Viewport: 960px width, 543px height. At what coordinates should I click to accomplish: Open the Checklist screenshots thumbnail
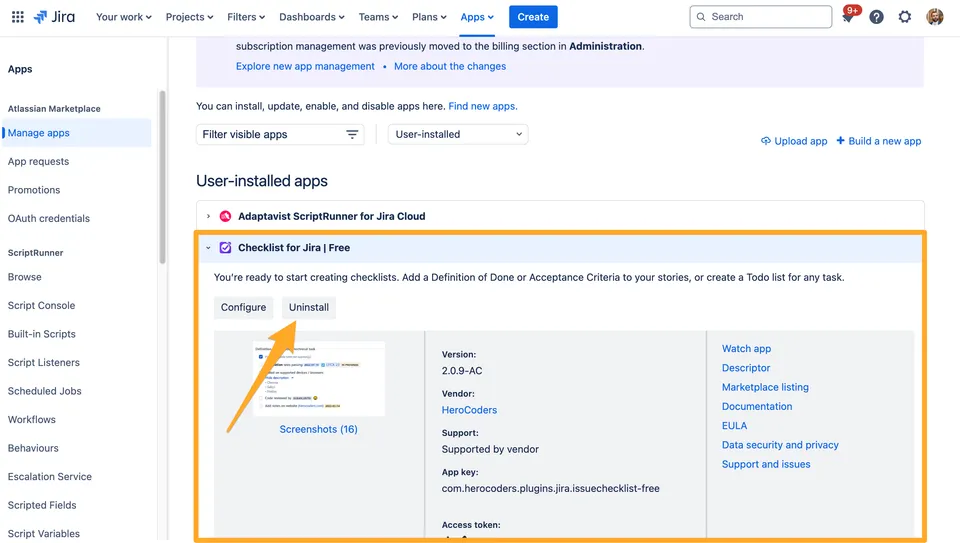[318, 379]
